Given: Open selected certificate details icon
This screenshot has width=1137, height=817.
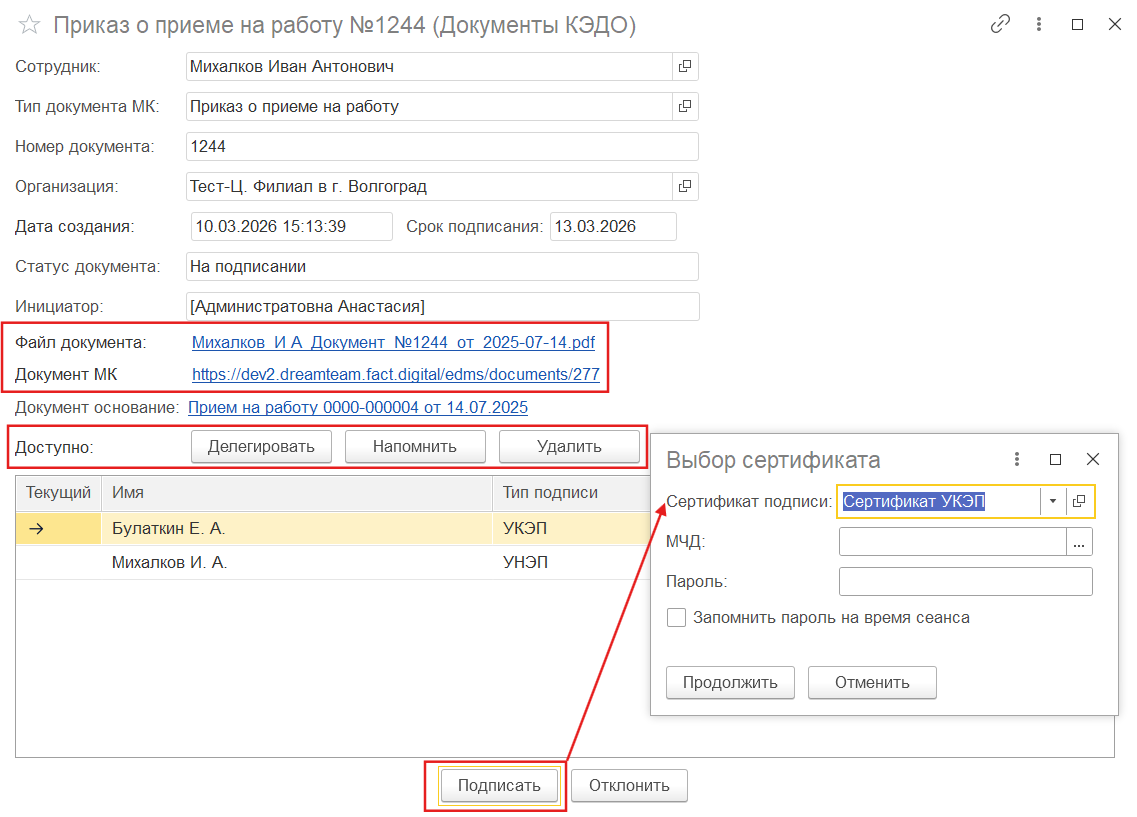Looking at the screenshot, I should 1079,502.
